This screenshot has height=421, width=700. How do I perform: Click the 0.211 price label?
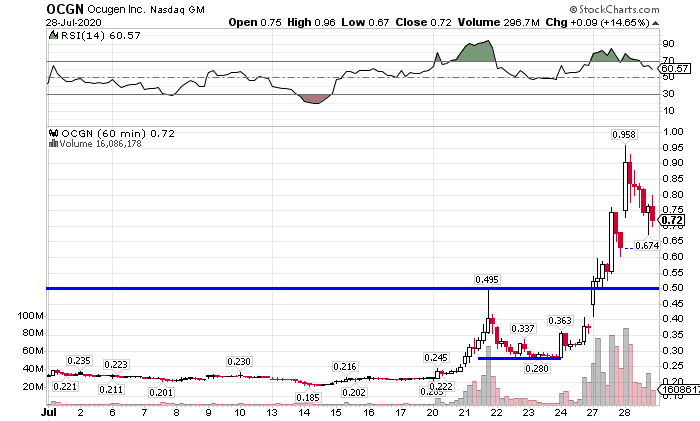111,389
